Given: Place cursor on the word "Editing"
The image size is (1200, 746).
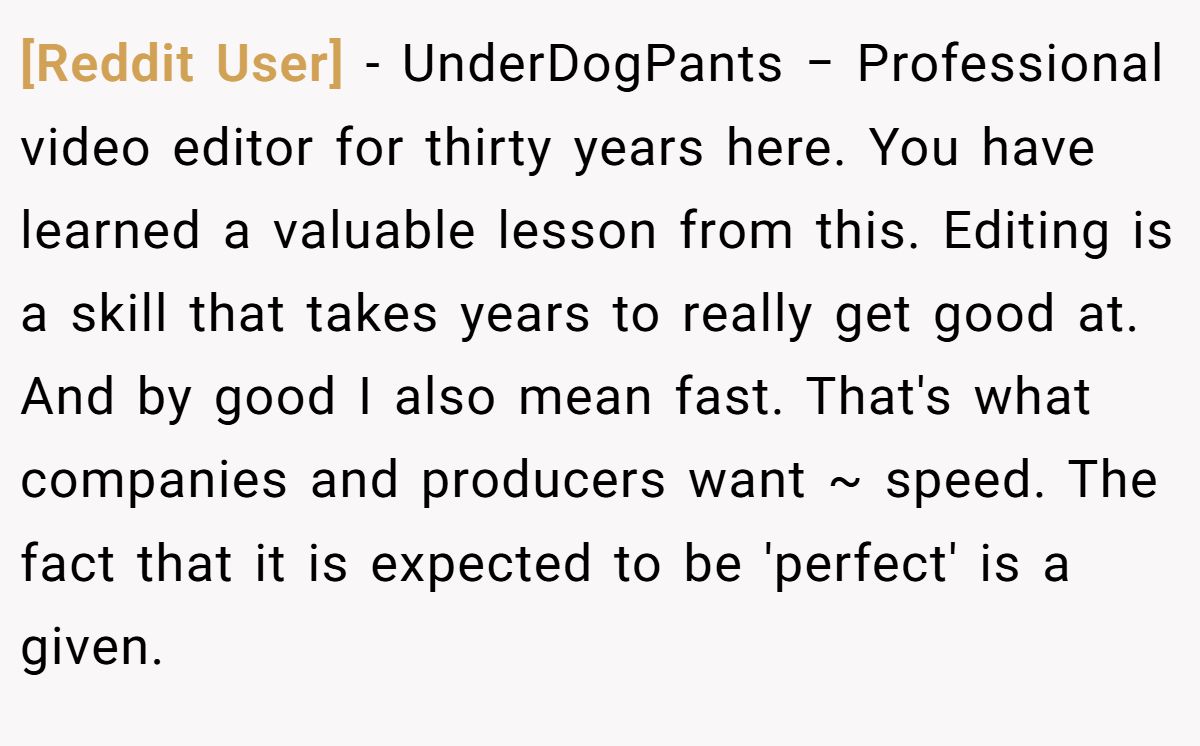Looking at the screenshot, I should pos(1027,232).
